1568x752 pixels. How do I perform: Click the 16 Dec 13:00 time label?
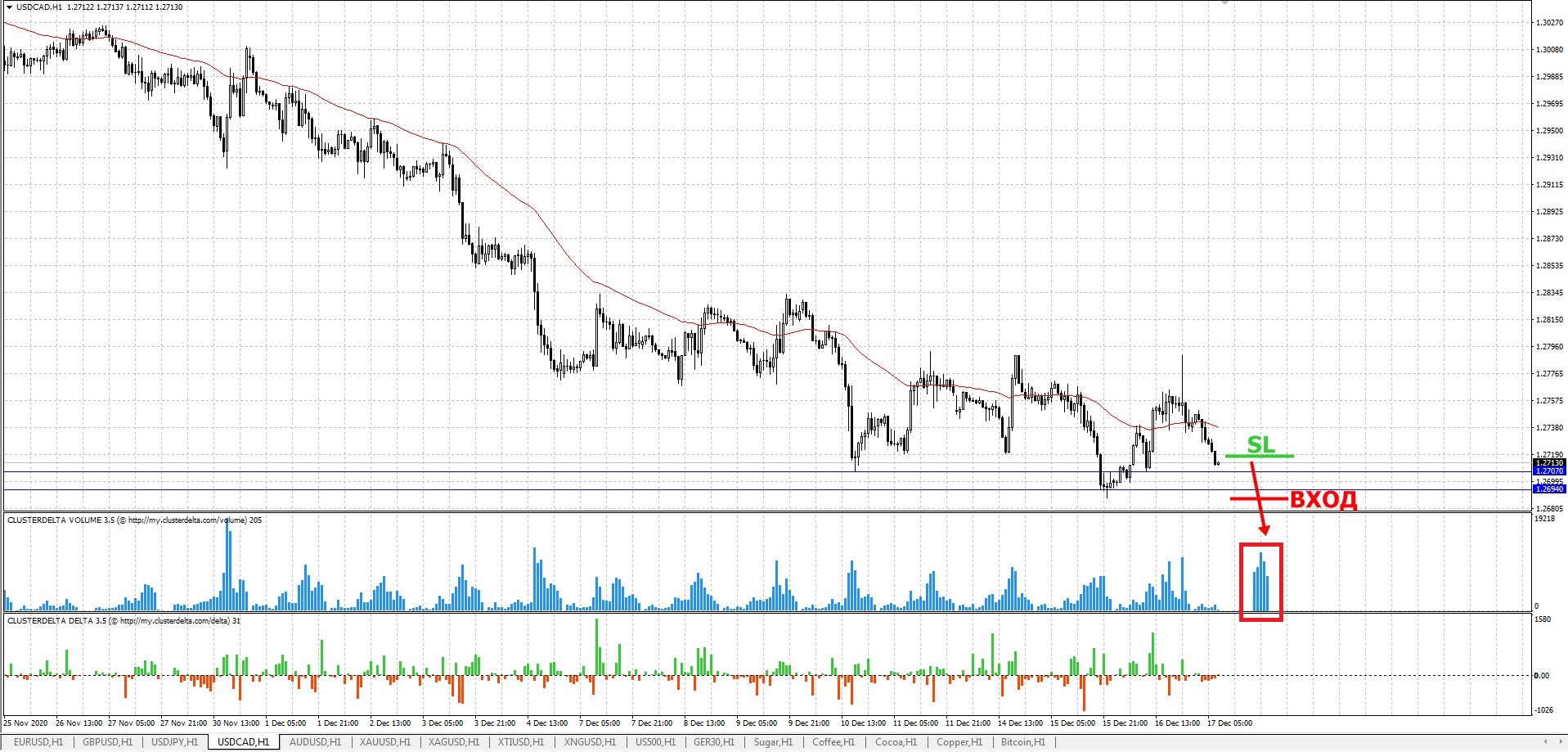click(x=1177, y=723)
